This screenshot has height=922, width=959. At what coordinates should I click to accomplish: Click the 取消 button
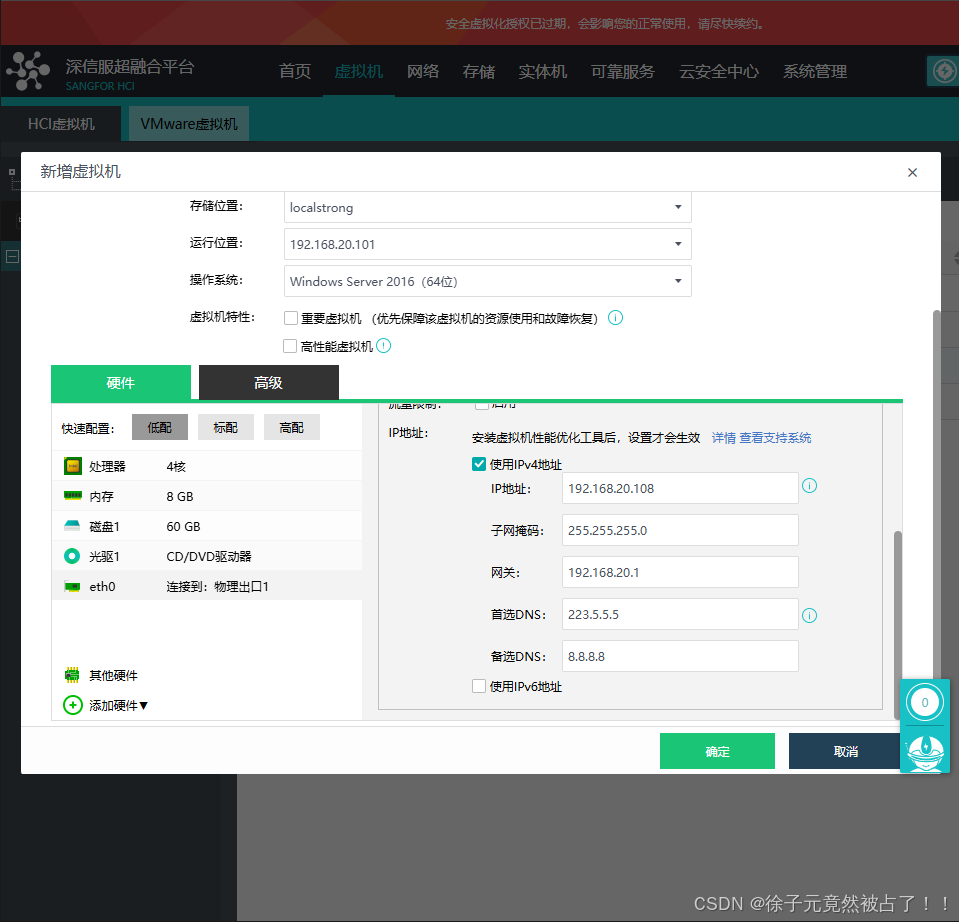point(845,751)
